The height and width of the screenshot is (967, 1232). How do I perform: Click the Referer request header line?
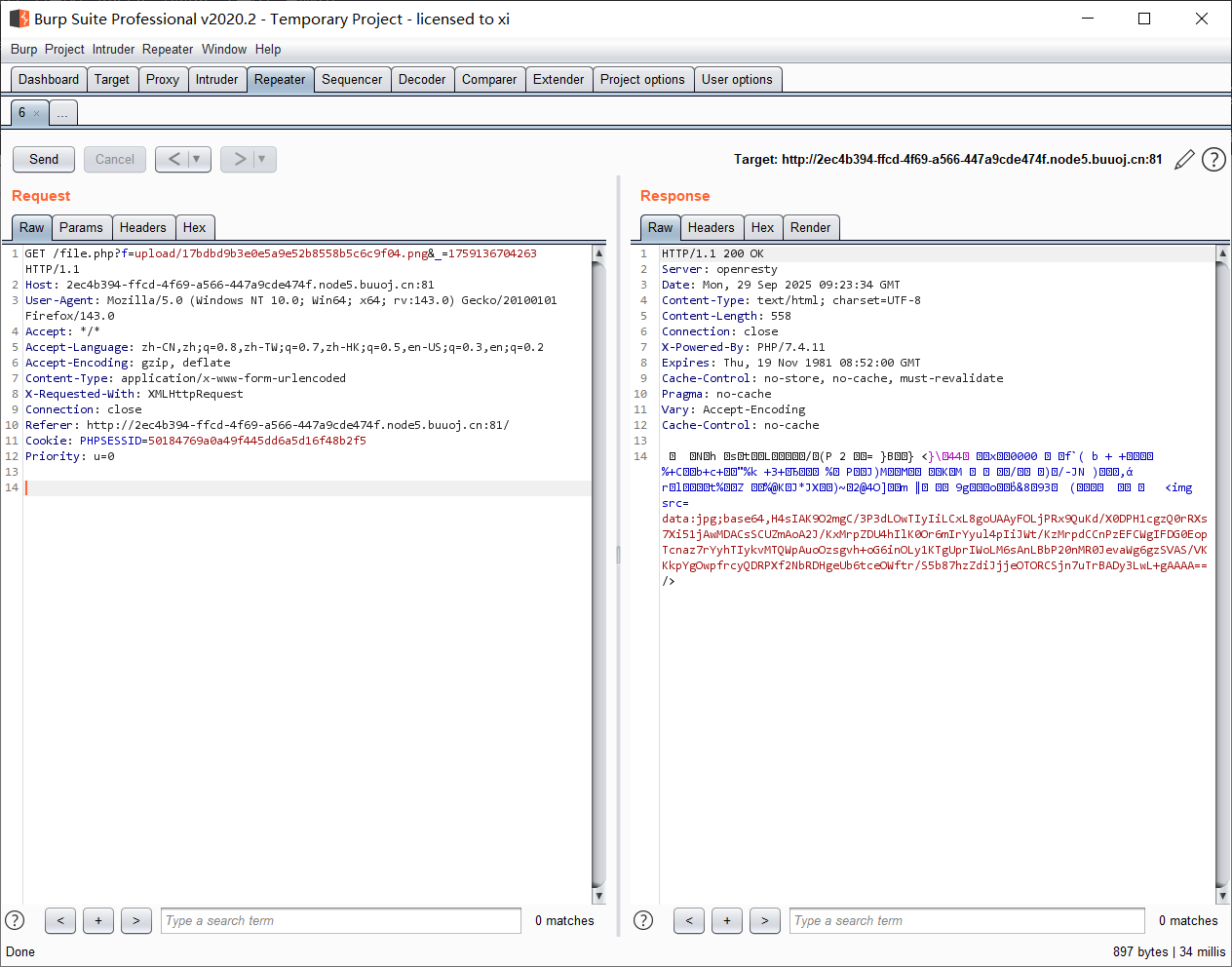click(267, 425)
